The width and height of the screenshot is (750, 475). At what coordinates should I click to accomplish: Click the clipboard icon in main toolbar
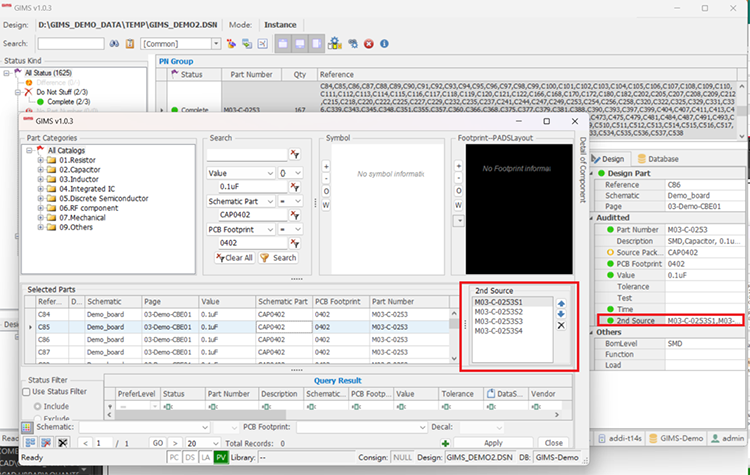130,44
